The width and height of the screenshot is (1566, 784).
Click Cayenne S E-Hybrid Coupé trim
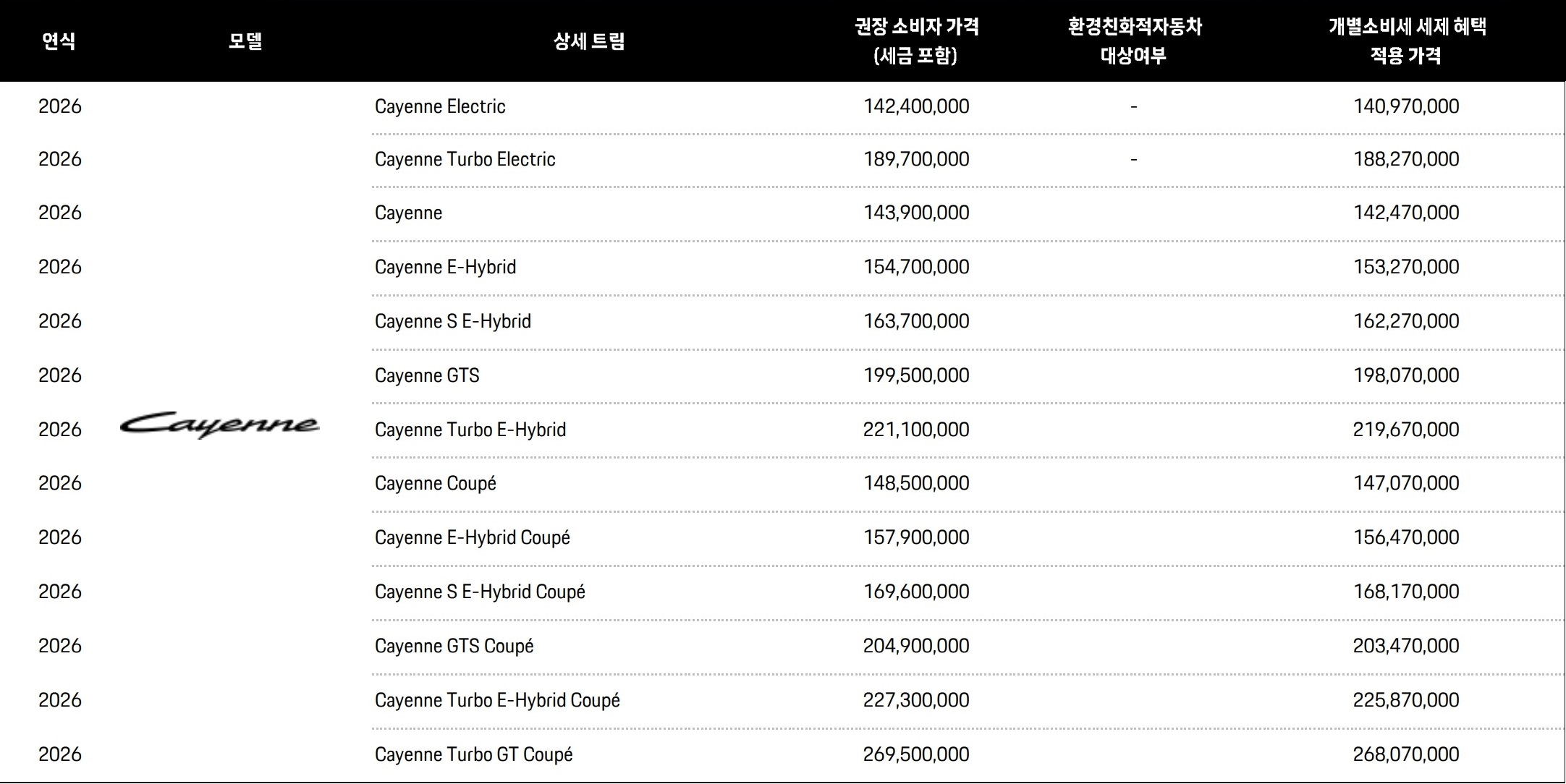(x=480, y=592)
